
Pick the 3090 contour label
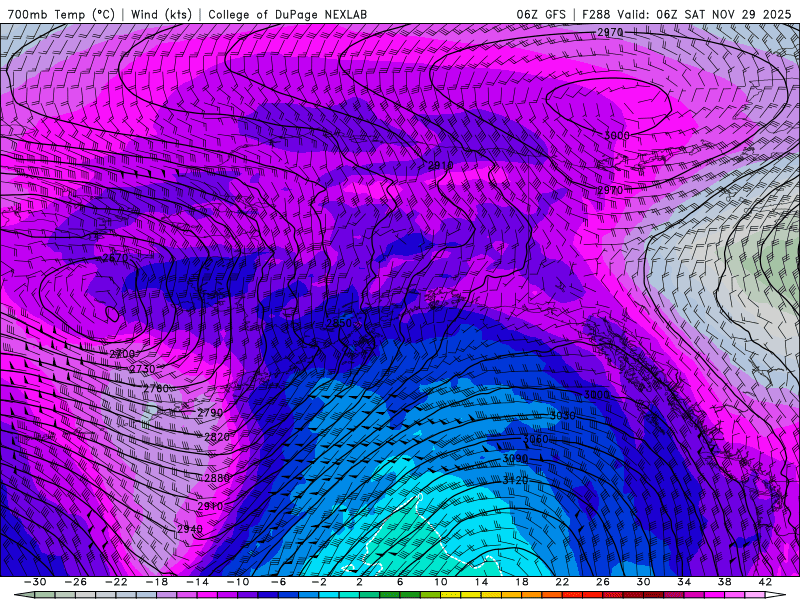(515, 459)
